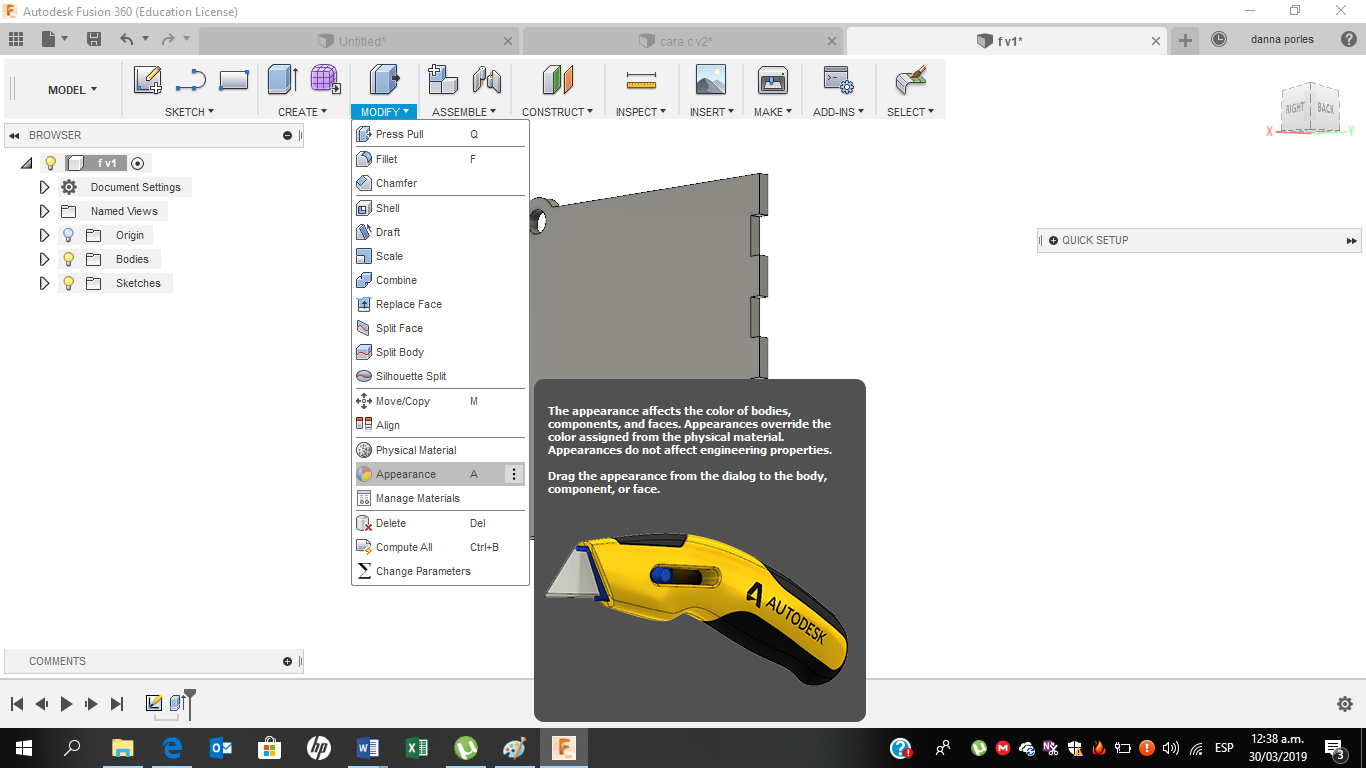This screenshot has height=768, width=1366.
Task: Select the Create Sketch tool icon
Action: pos(148,80)
